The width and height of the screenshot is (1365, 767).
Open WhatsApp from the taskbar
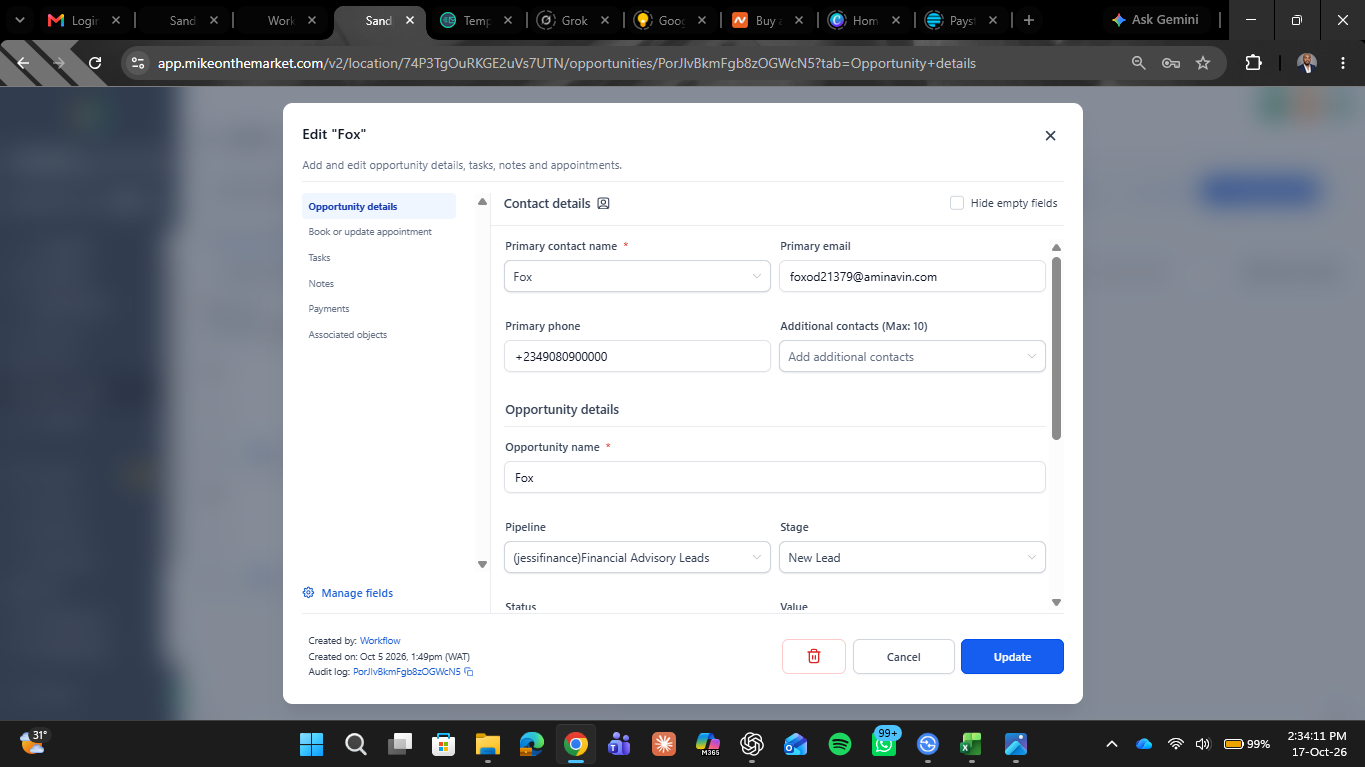[884, 744]
